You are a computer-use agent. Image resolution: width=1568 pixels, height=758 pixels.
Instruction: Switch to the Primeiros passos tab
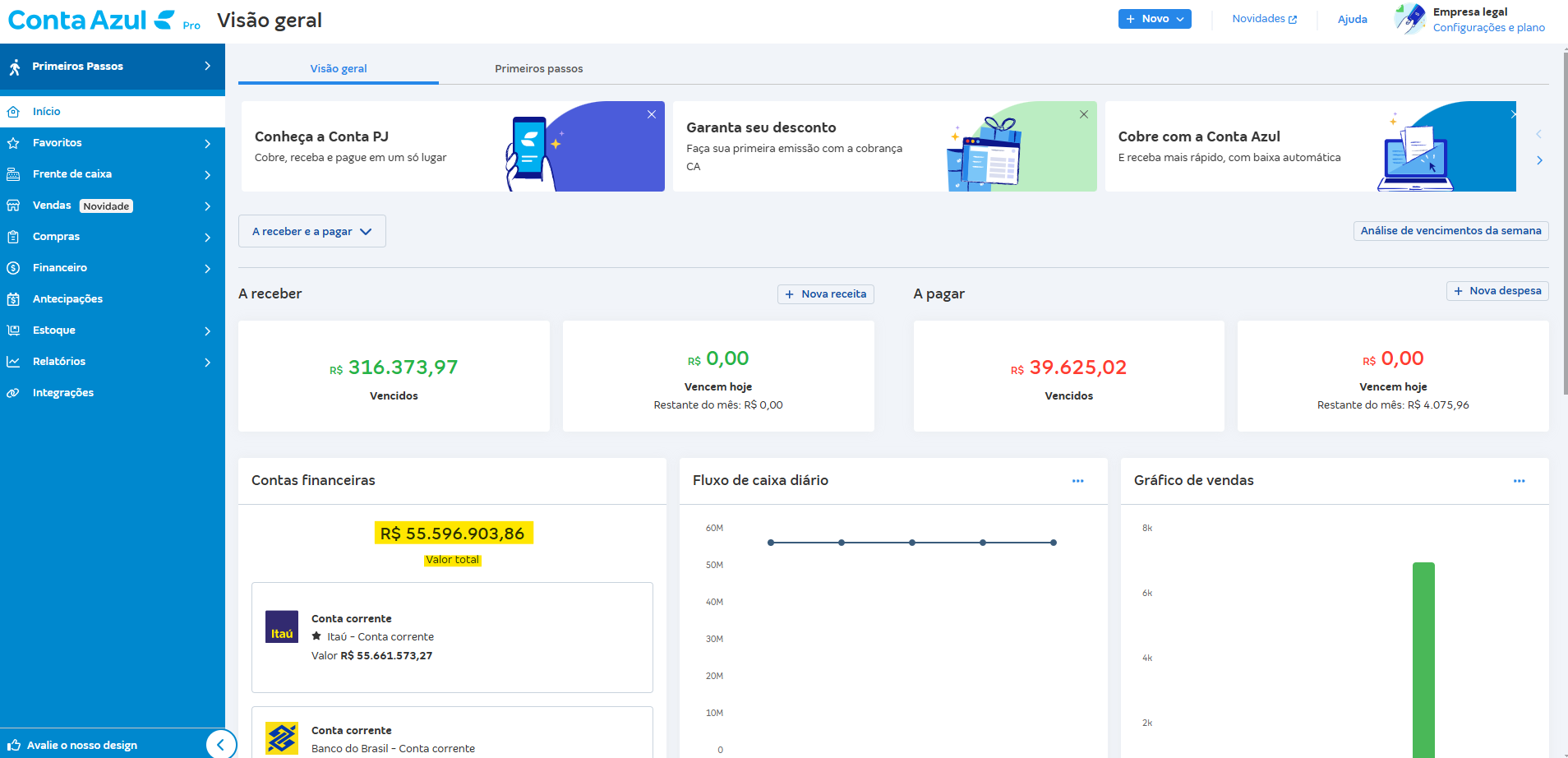(x=539, y=68)
